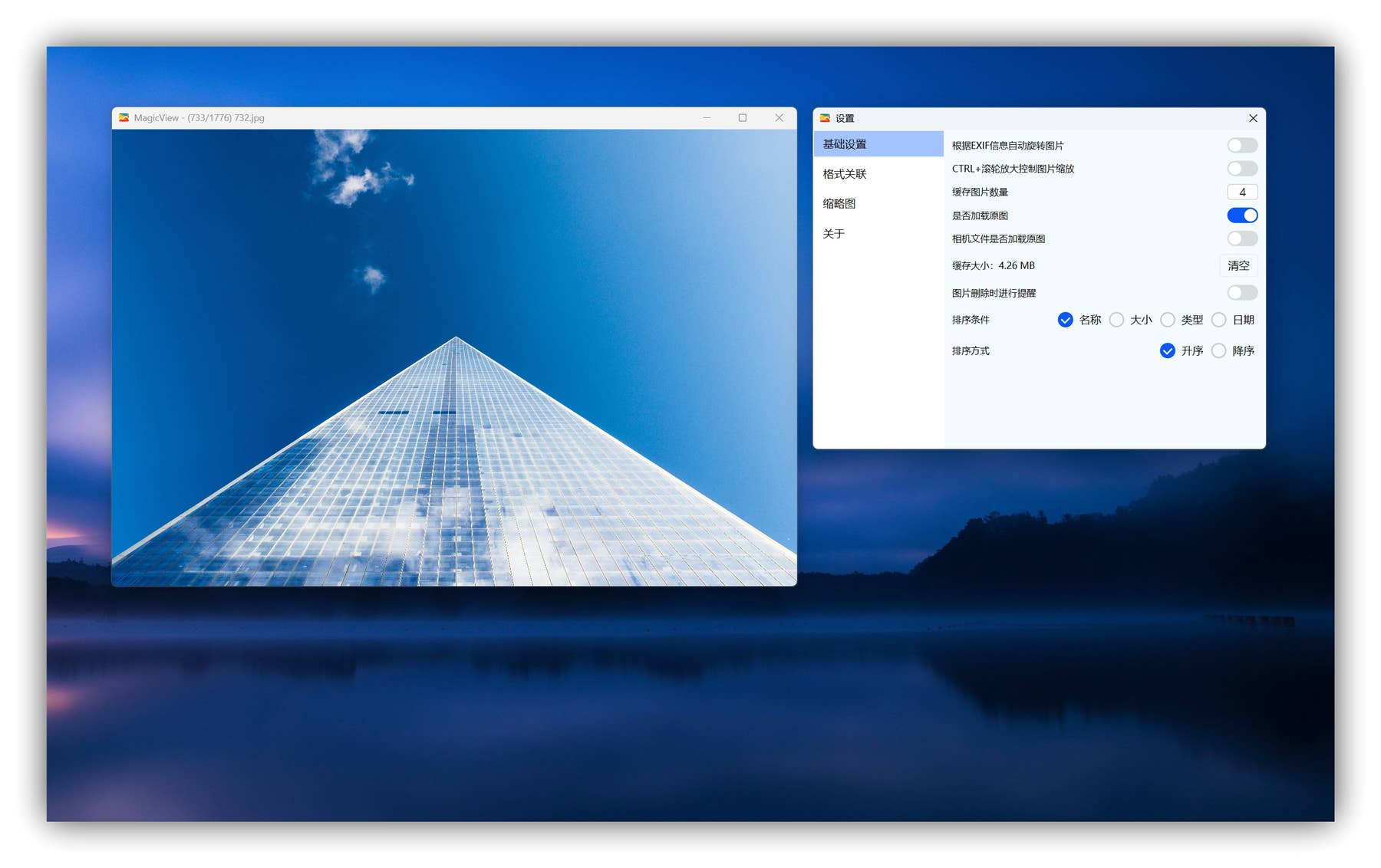Viewport: 1381px width, 868px height.
Task: Switch to the 格式关联 section
Action: (x=845, y=174)
